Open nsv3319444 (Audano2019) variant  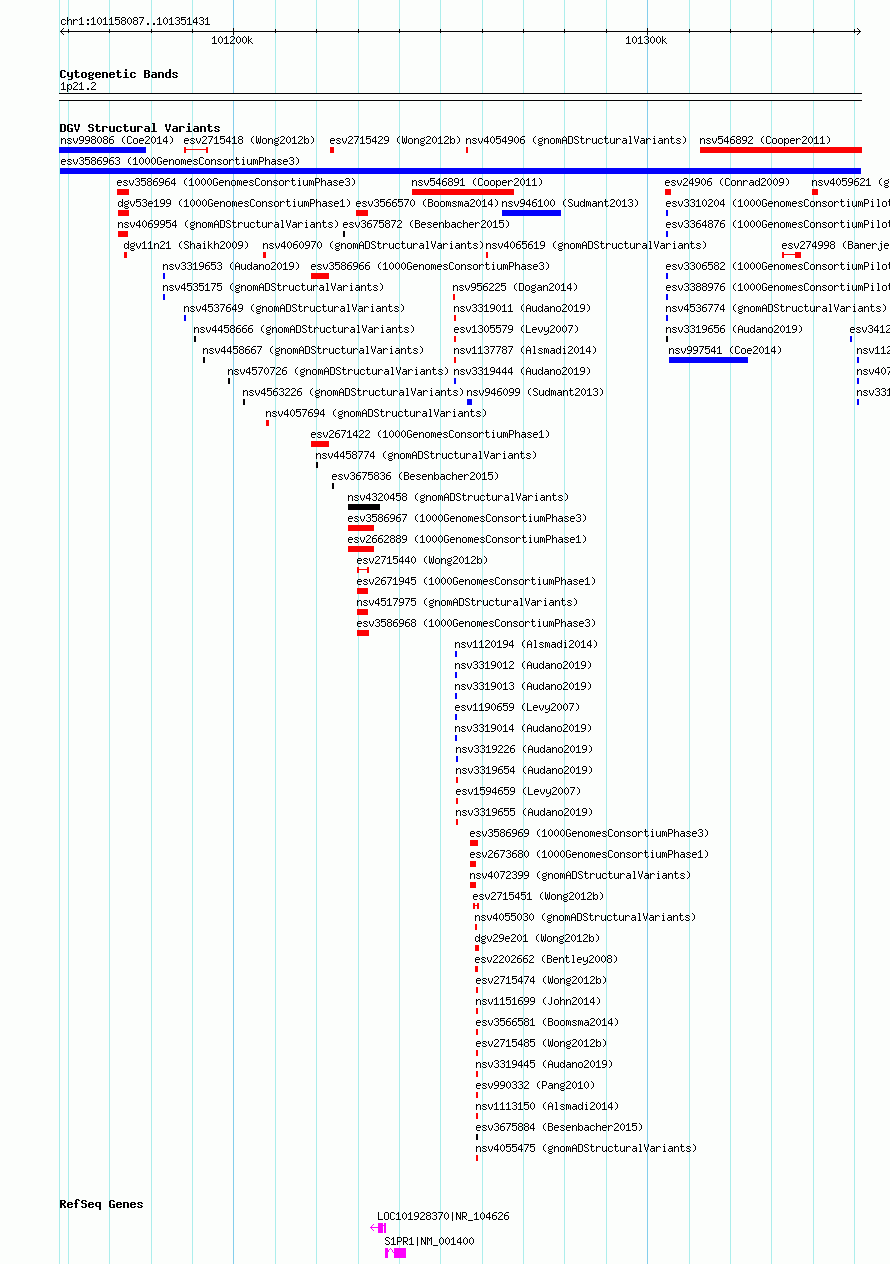[522, 372]
